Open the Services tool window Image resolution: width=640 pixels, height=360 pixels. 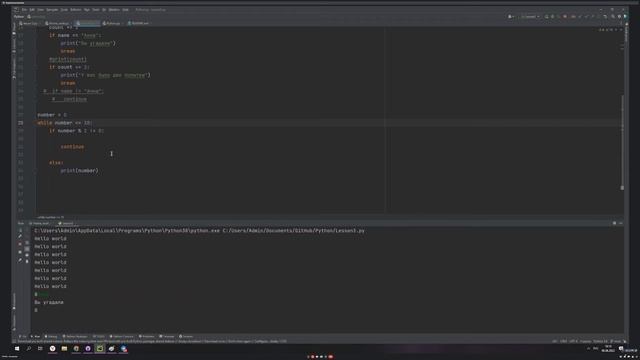coord(186,336)
